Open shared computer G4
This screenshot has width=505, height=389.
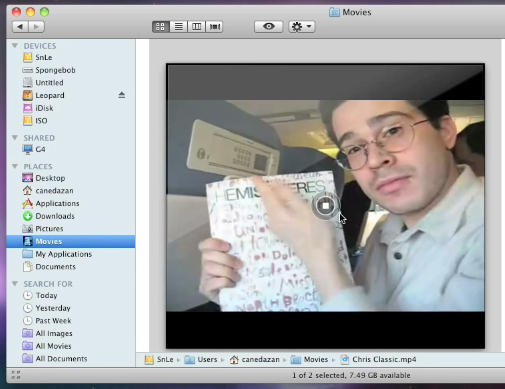tap(71, 149)
